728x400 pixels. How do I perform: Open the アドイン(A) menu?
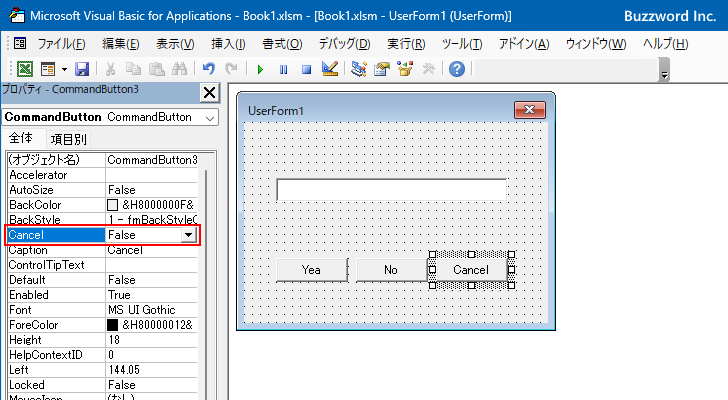tap(524, 44)
